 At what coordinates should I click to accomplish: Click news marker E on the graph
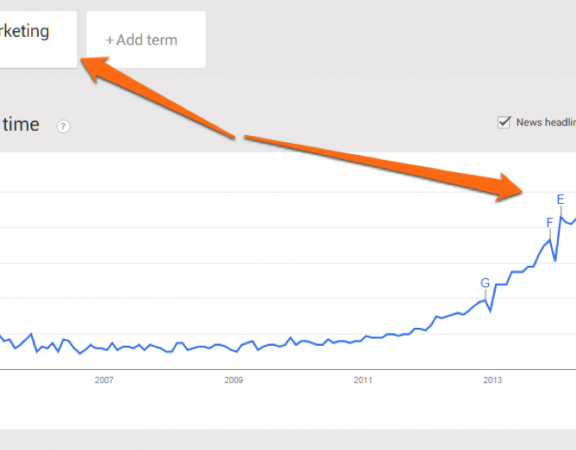click(560, 199)
